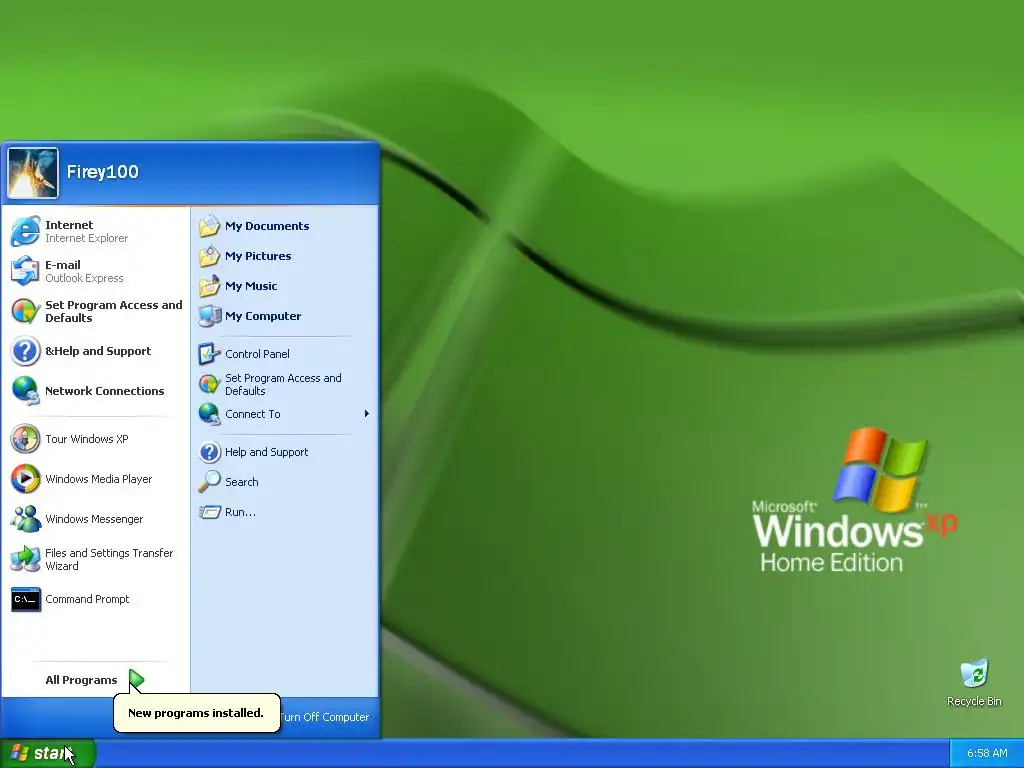Click the Network Connections label

click(104, 391)
